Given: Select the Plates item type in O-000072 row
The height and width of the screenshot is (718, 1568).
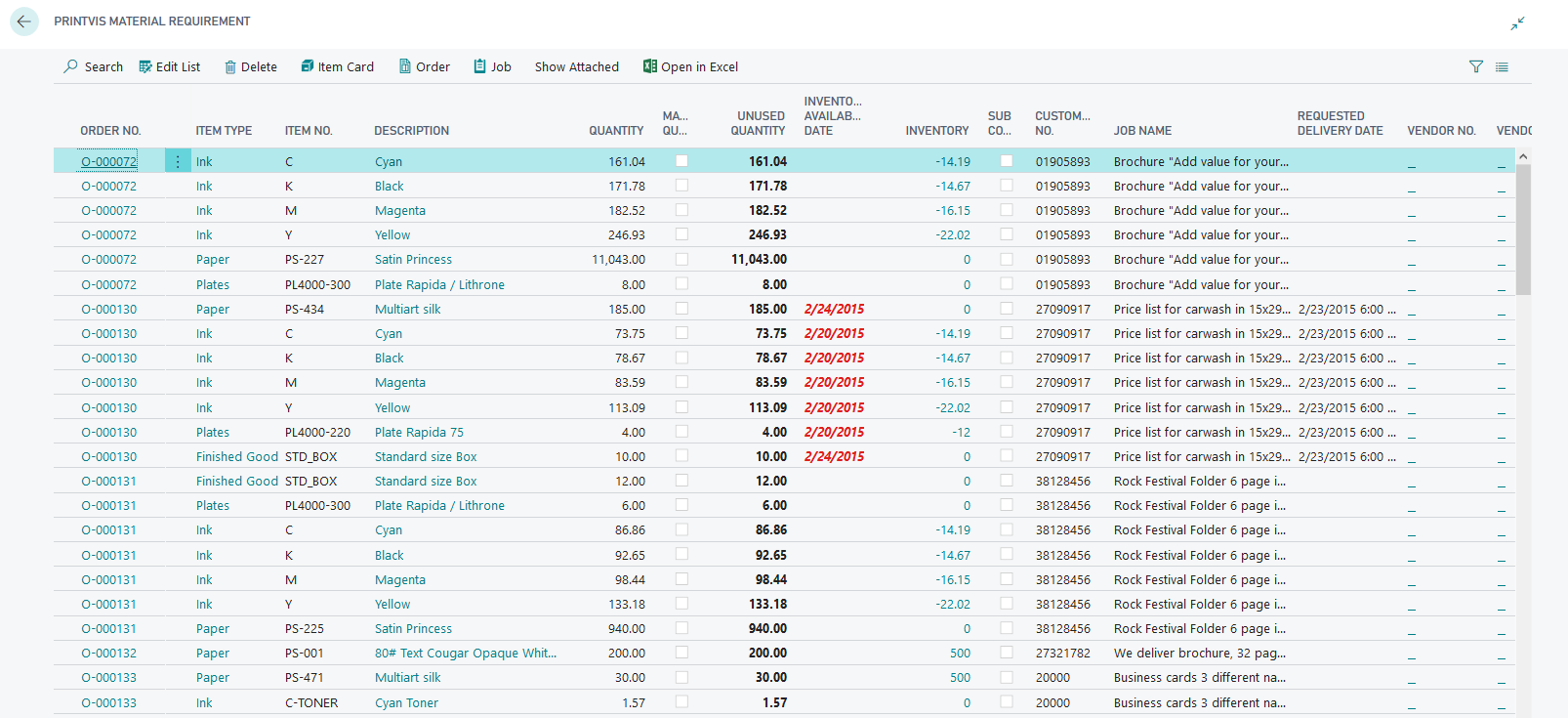Looking at the screenshot, I should tap(213, 284).
